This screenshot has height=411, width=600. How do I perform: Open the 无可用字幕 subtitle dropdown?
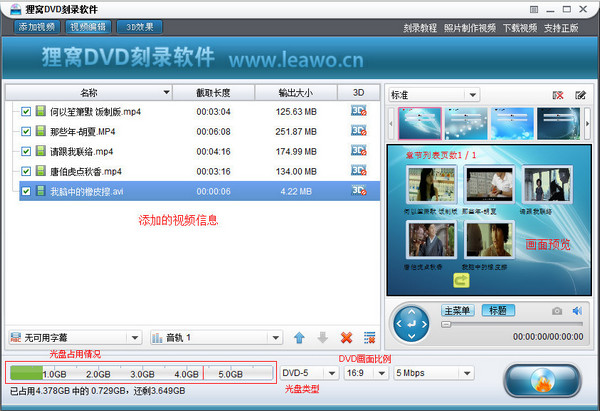point(75,338)
